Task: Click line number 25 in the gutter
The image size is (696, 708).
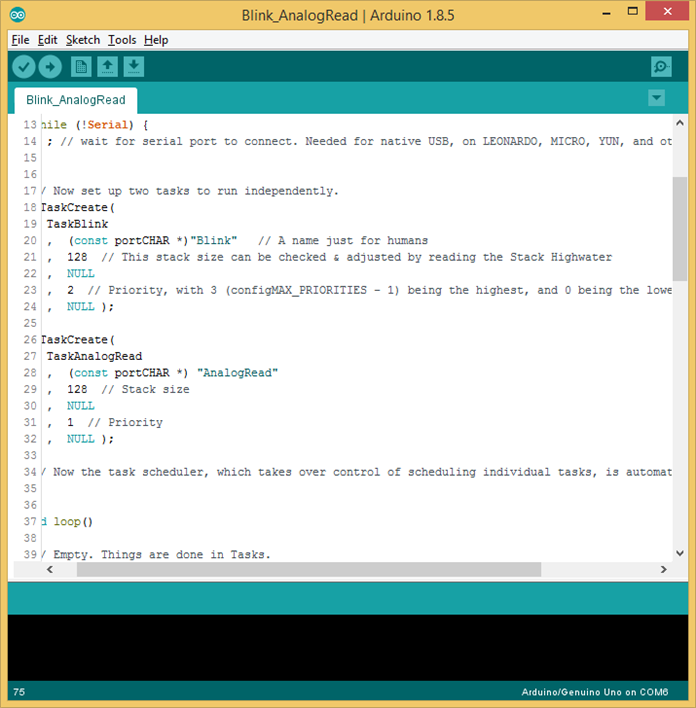Action: (30, 323)
